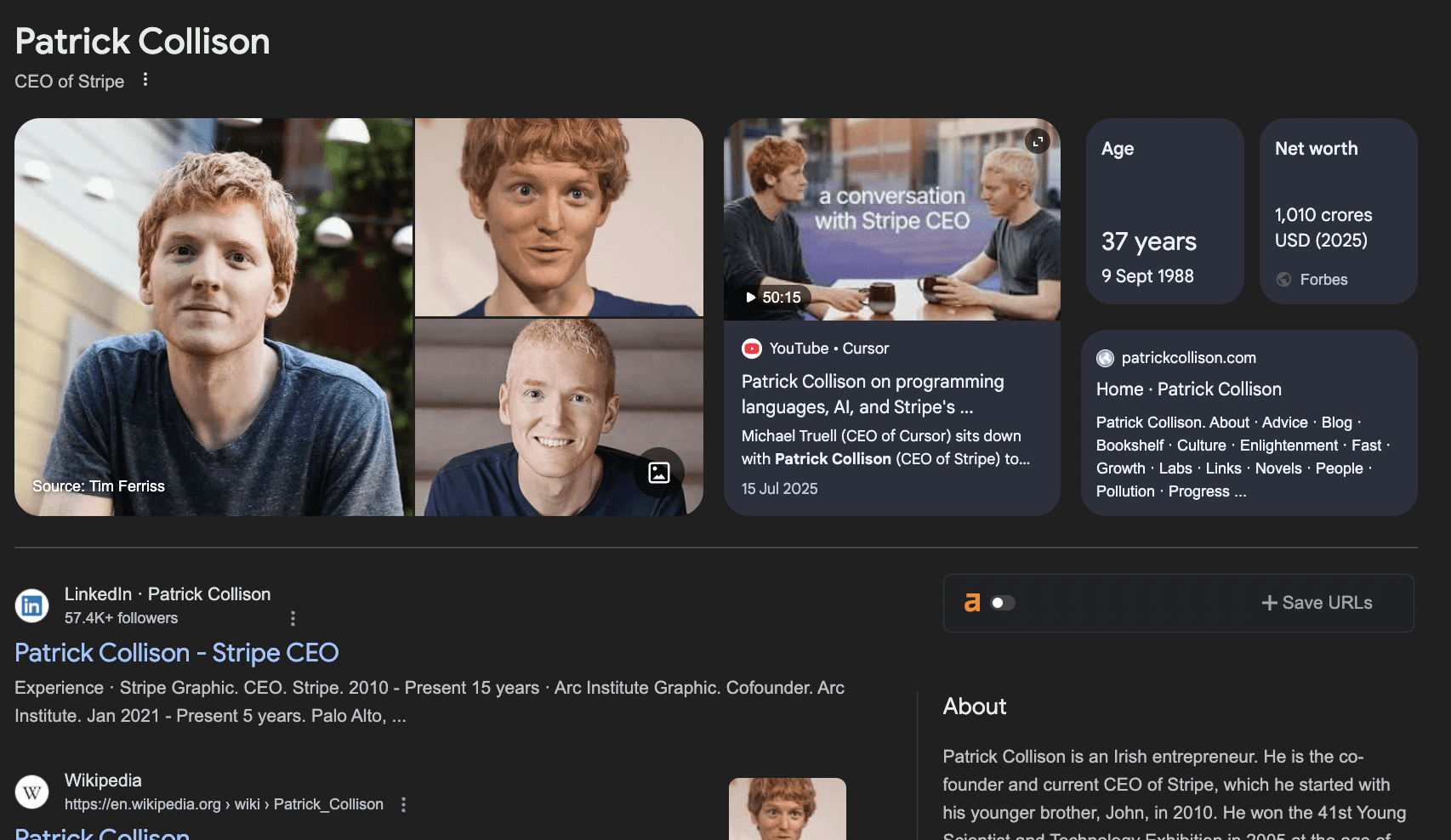Open the Wikipedia result thumbnail image

pyautogui.click(x=788, y=809)
